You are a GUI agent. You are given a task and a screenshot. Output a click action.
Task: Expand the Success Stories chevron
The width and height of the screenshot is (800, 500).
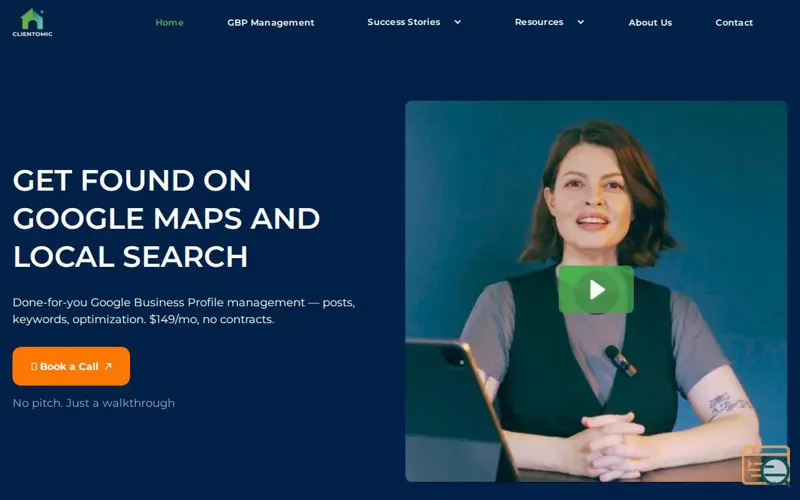coord(458,22)
